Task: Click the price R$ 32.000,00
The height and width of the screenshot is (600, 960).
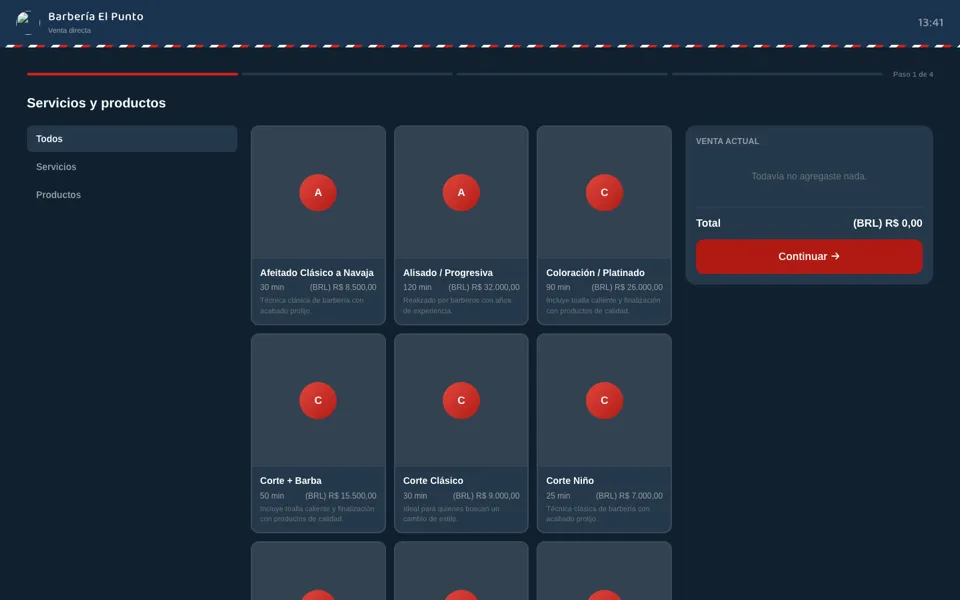Action: (484, 287)
